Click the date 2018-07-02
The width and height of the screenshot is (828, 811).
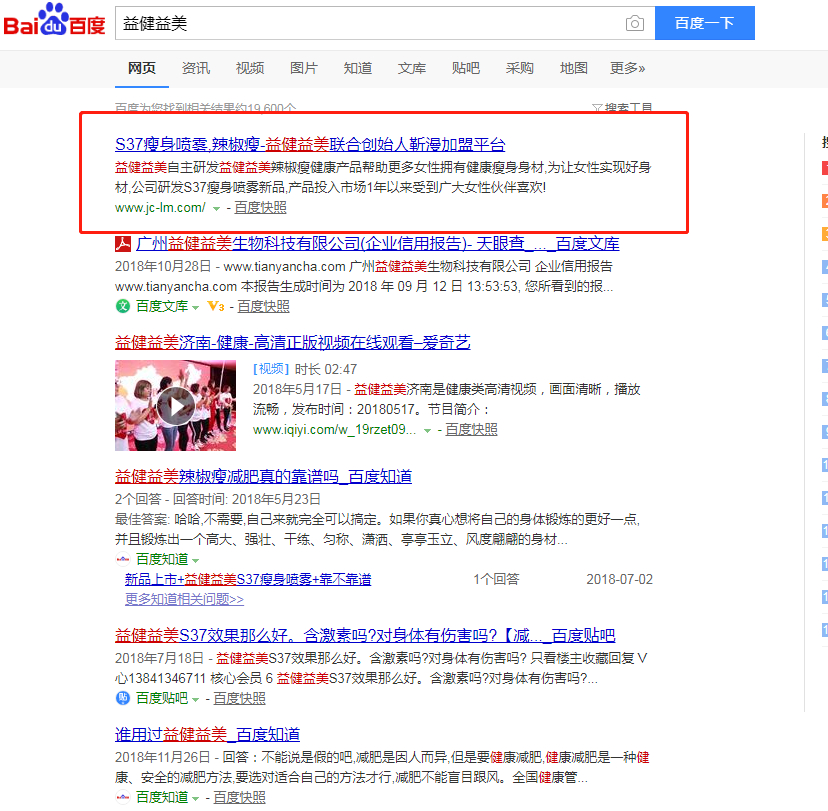click(x=619, y=579)
